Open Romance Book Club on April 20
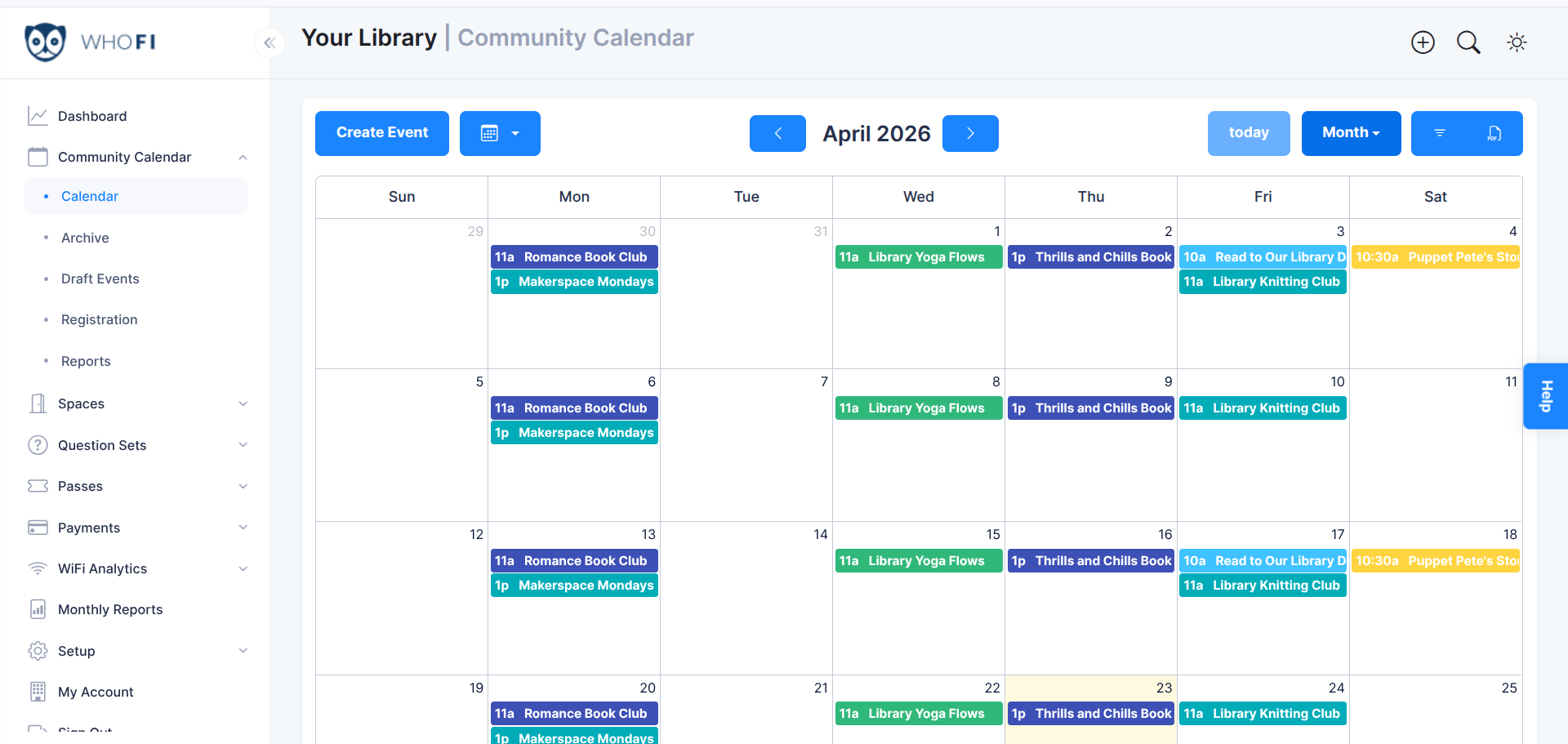This screenshot has height=744, width=1568. click(x=574, y=714)
